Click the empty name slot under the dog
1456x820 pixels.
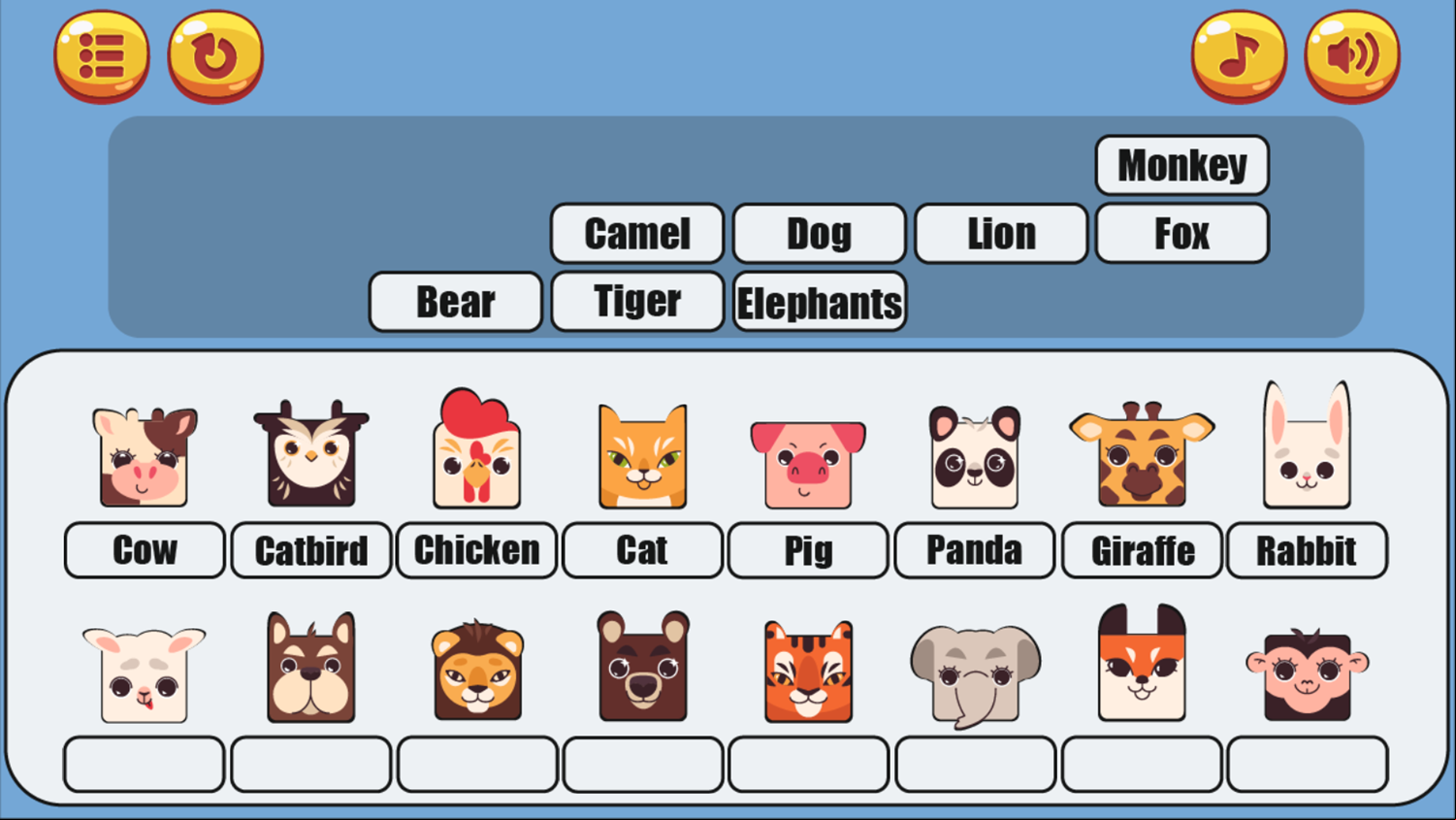[x=311, y=765]
